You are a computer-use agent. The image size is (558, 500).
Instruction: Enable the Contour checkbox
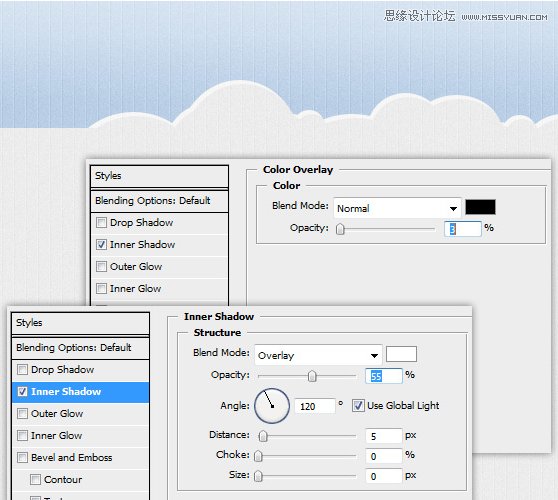coord(35,479)
